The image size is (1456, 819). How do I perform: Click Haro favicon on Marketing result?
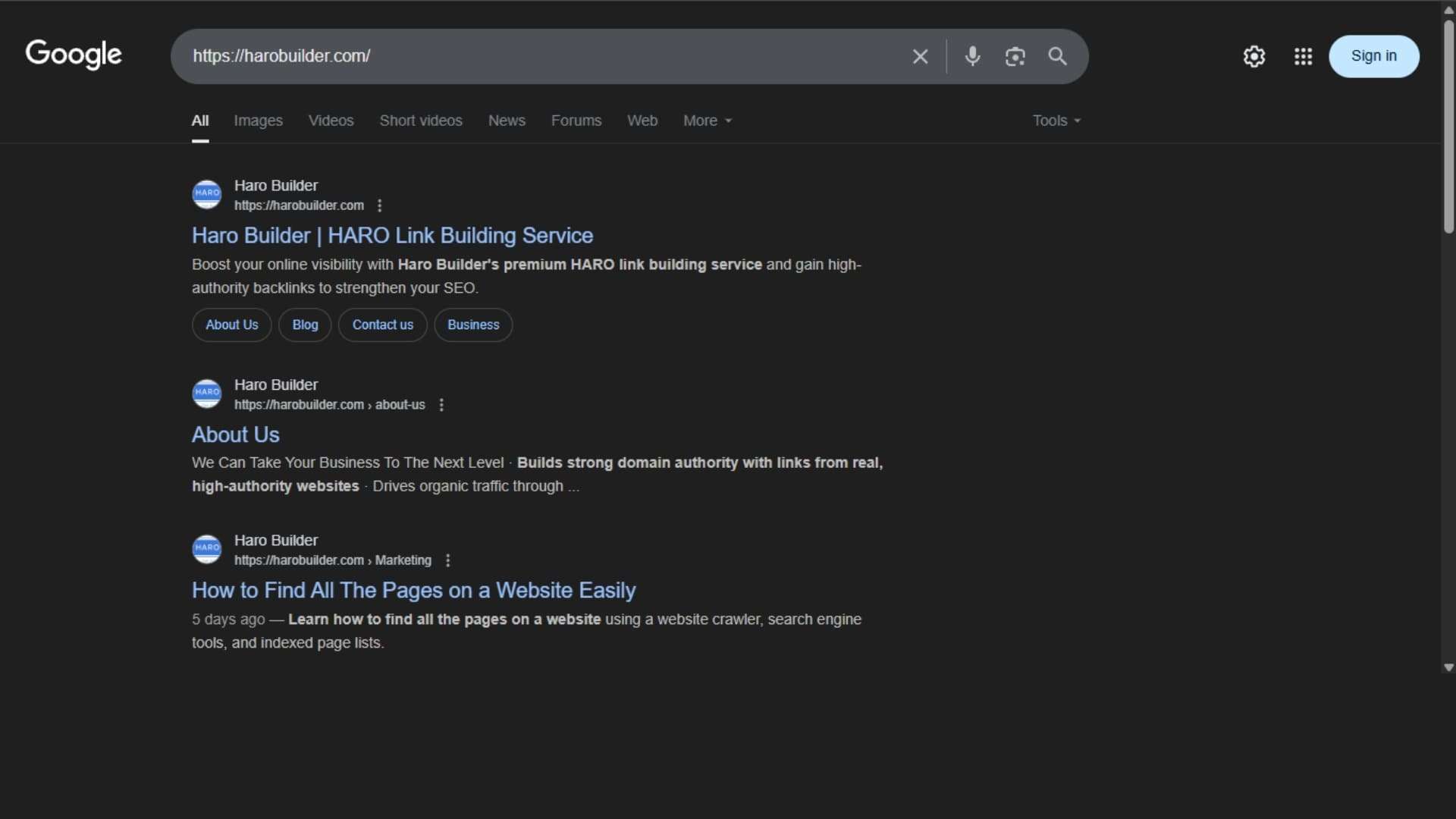click(x=206, y=549)
